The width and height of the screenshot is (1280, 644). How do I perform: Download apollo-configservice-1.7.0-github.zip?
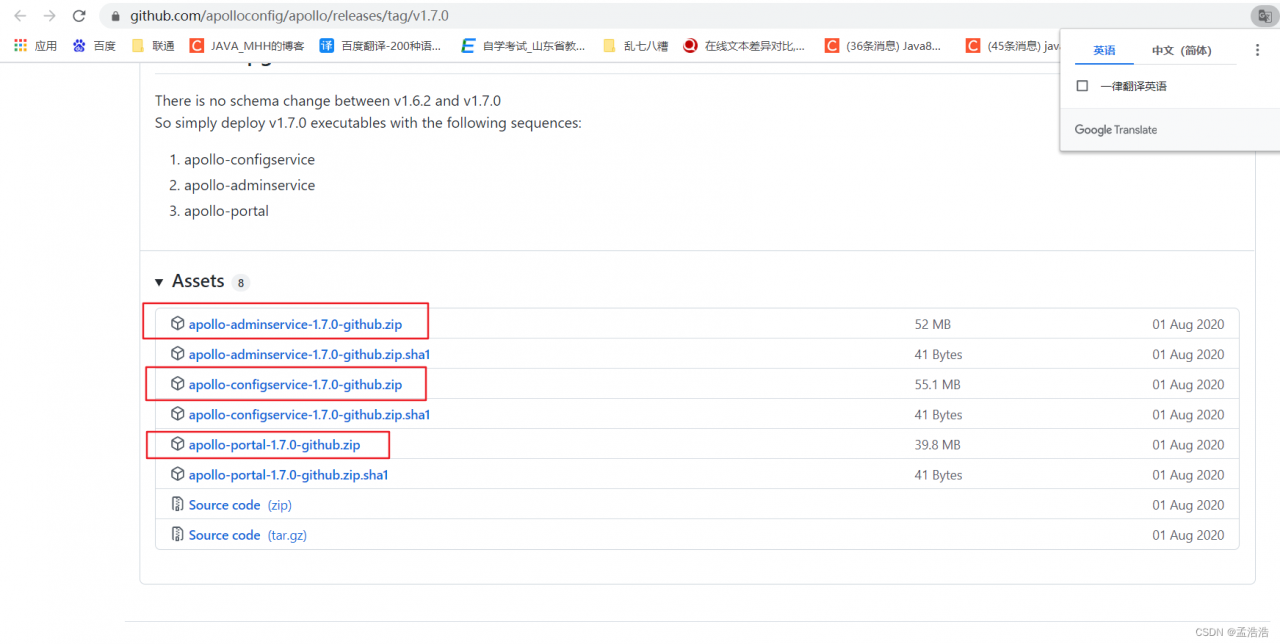(x=295, y=384)
